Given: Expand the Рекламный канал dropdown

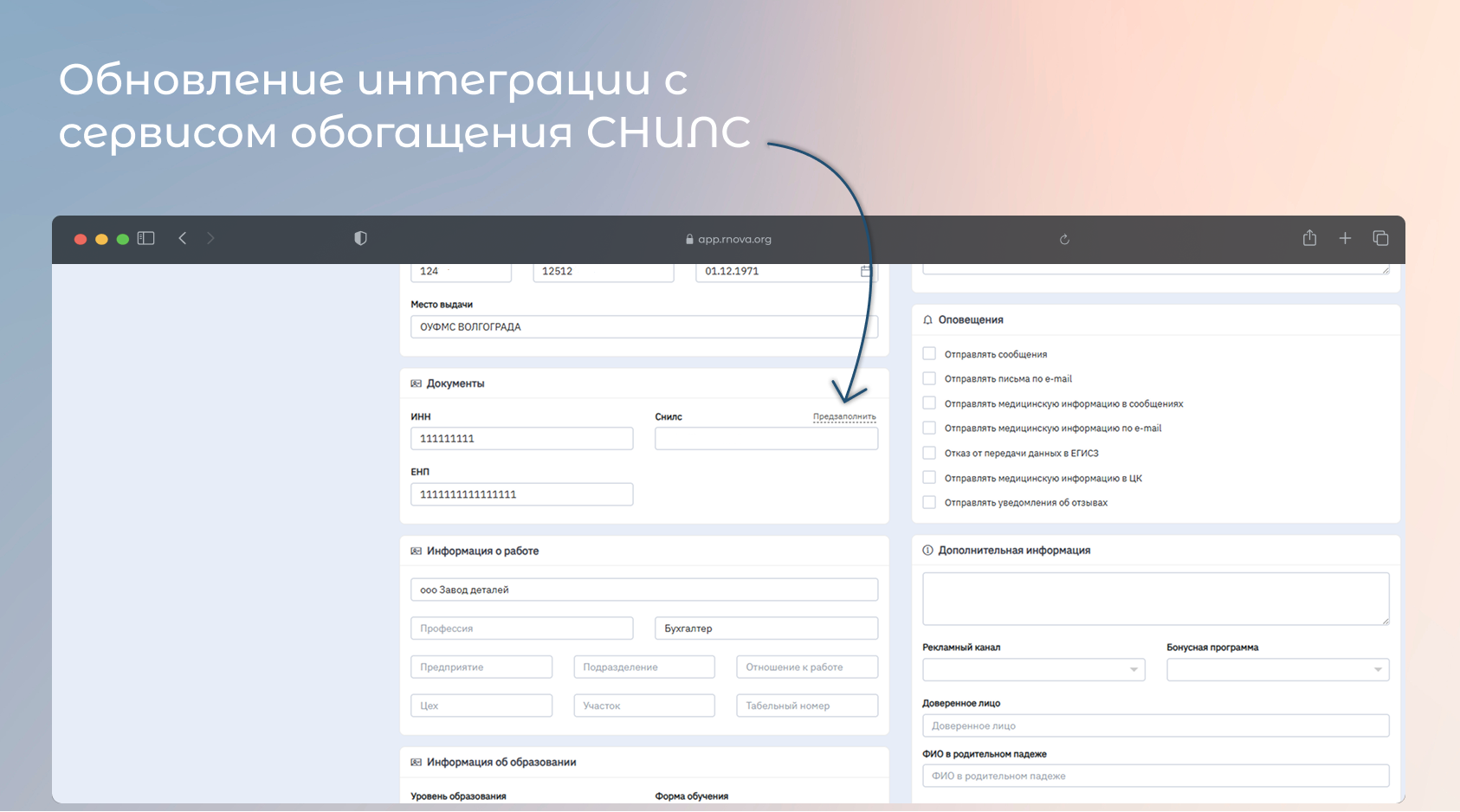Looking at the screenshot, I should 1033,669.
